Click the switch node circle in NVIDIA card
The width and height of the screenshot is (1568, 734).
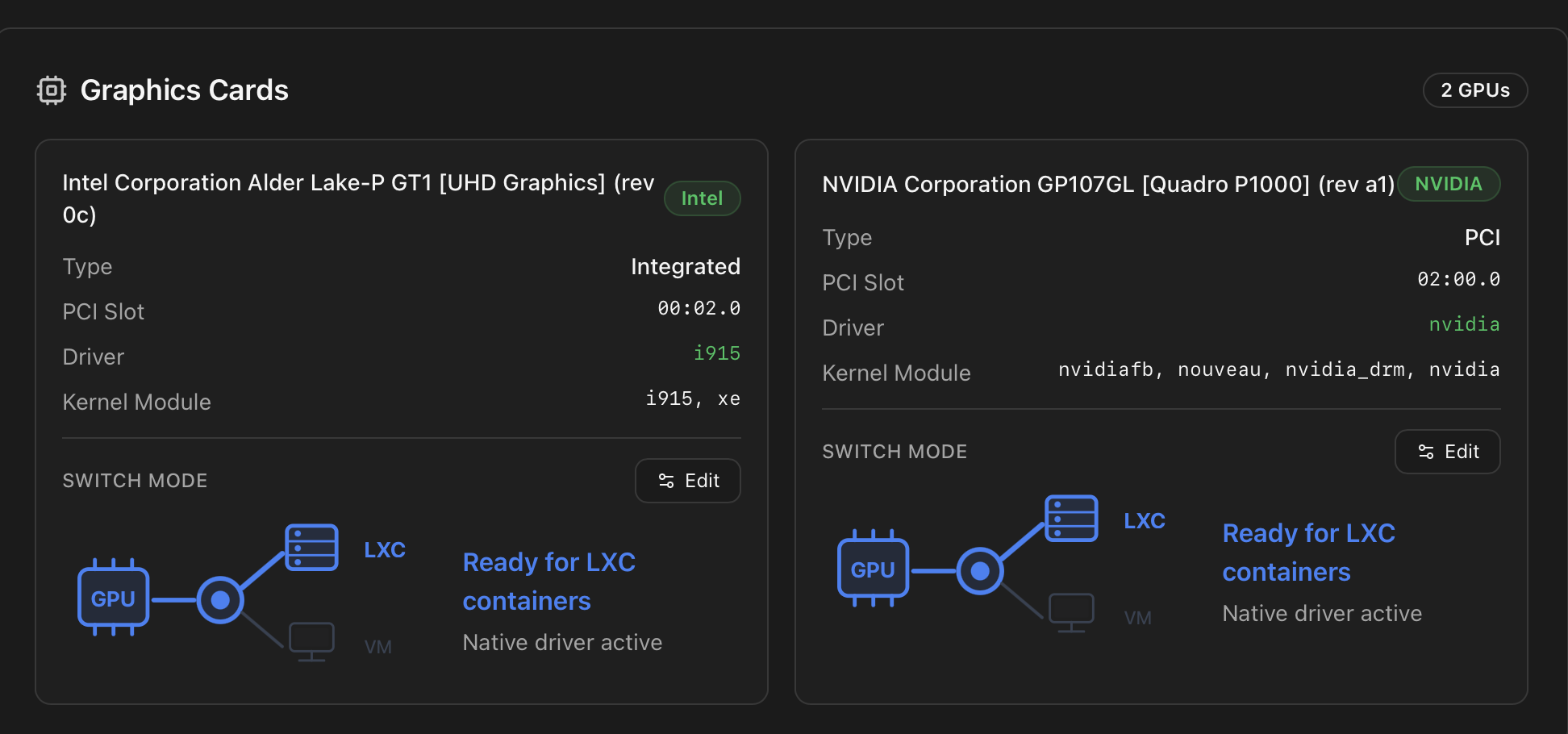[x=980, y=571]
